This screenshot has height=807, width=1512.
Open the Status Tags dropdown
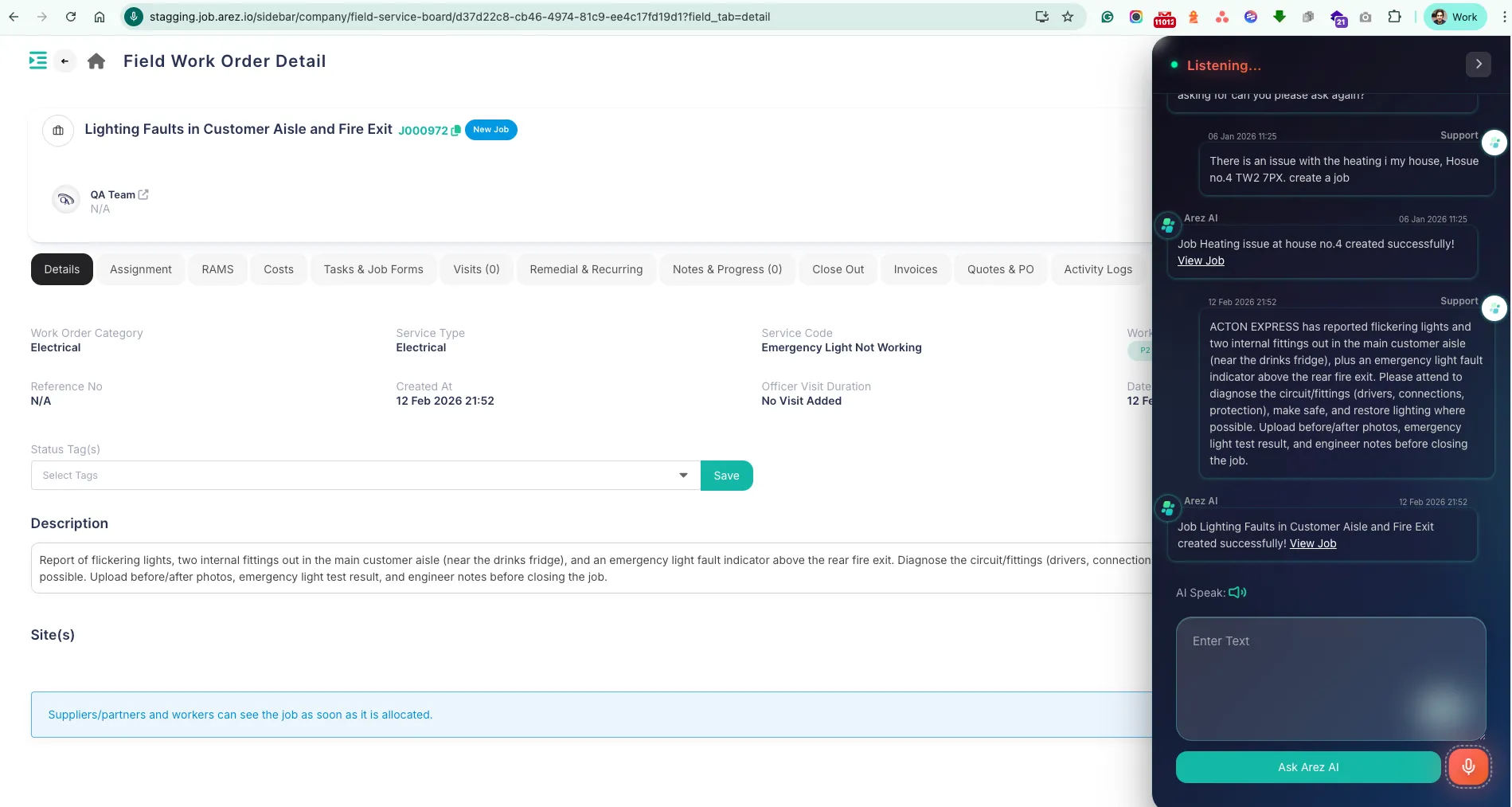click(358, 476)
